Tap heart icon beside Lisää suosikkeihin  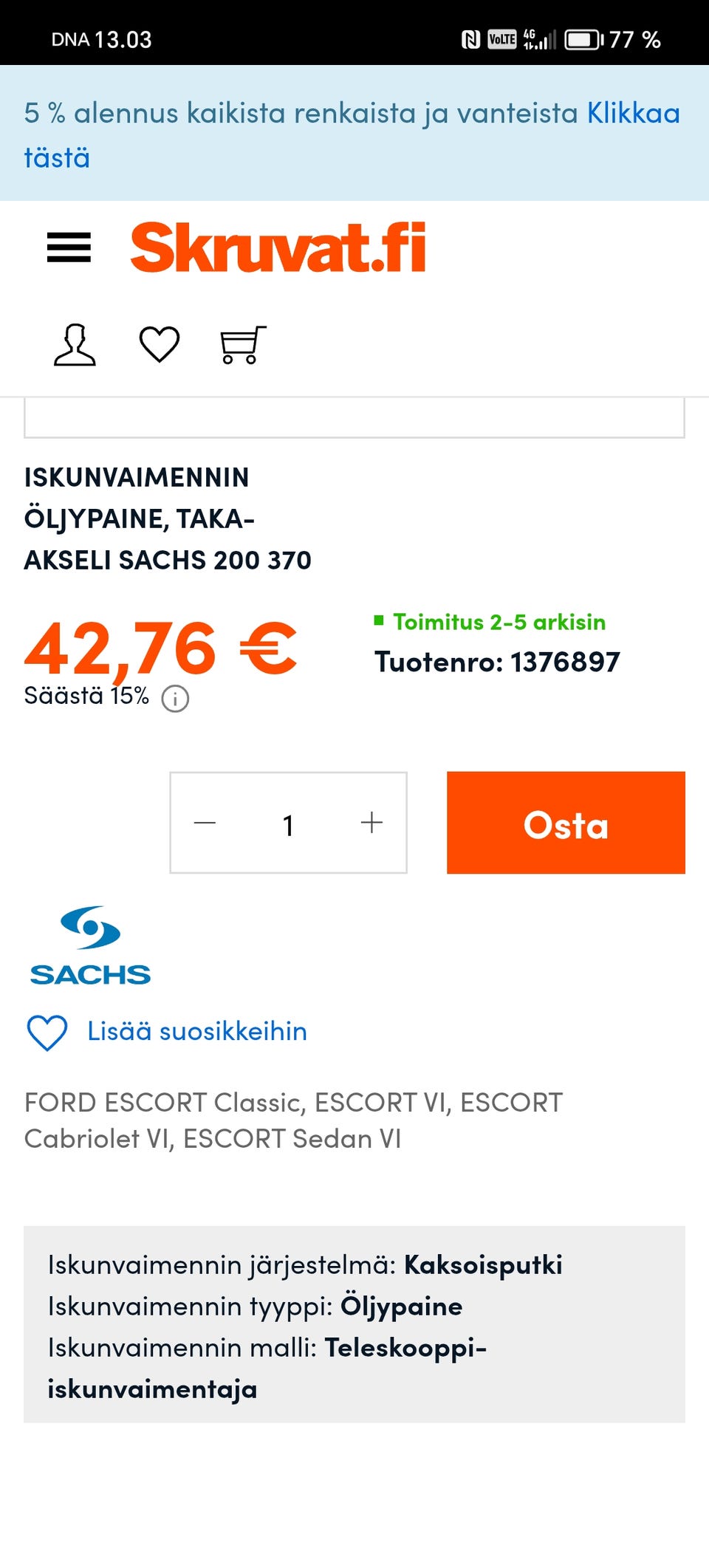pyautogui.click(x=47, y=1032)
